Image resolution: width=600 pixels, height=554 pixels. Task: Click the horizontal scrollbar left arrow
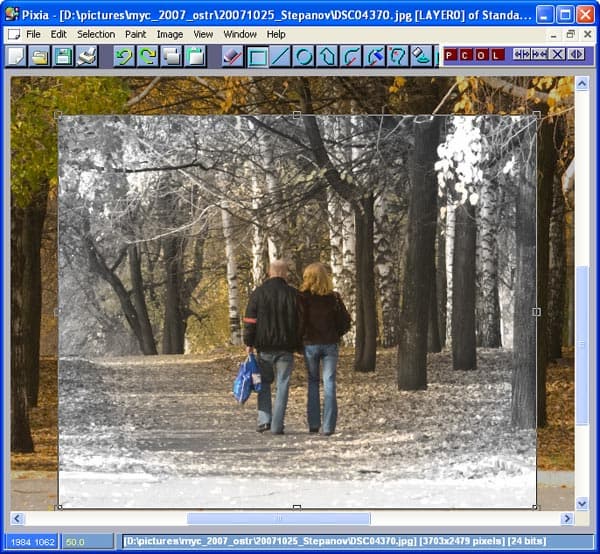pos(17,519)
